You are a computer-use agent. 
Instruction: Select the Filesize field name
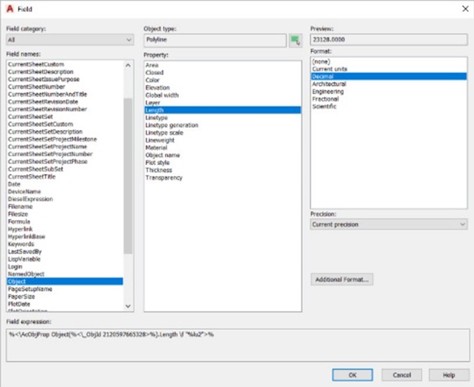[x=65, y=214]
